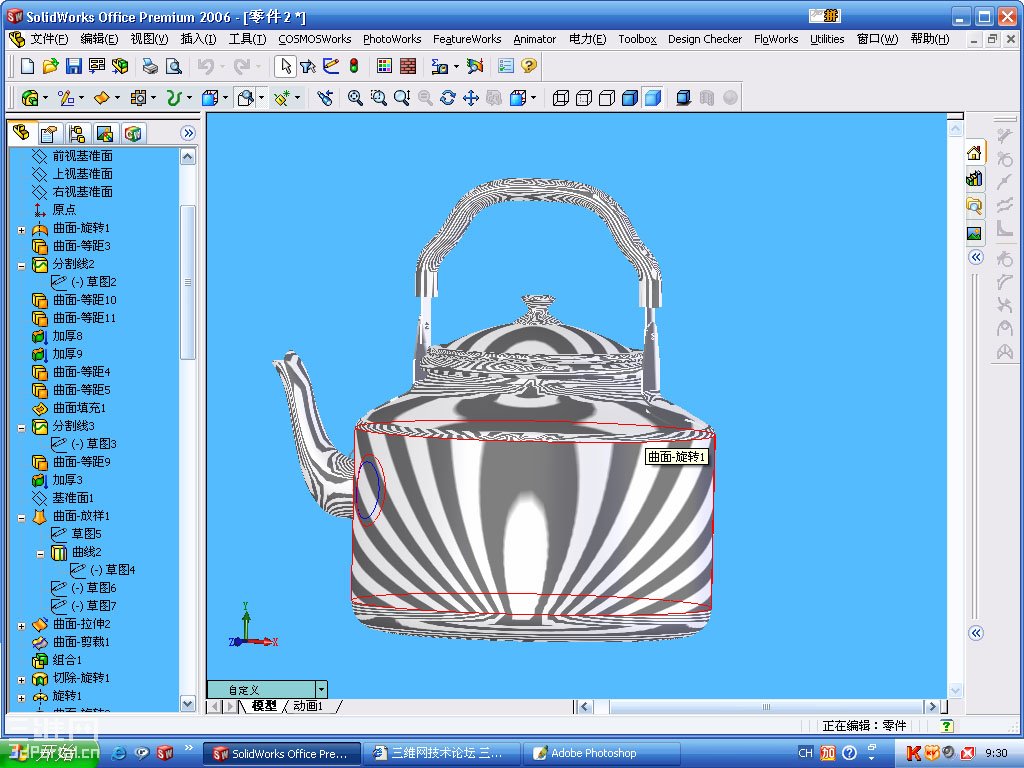
Task: Open the 自定义 view dropdown
Action: (x=321, y=689)
